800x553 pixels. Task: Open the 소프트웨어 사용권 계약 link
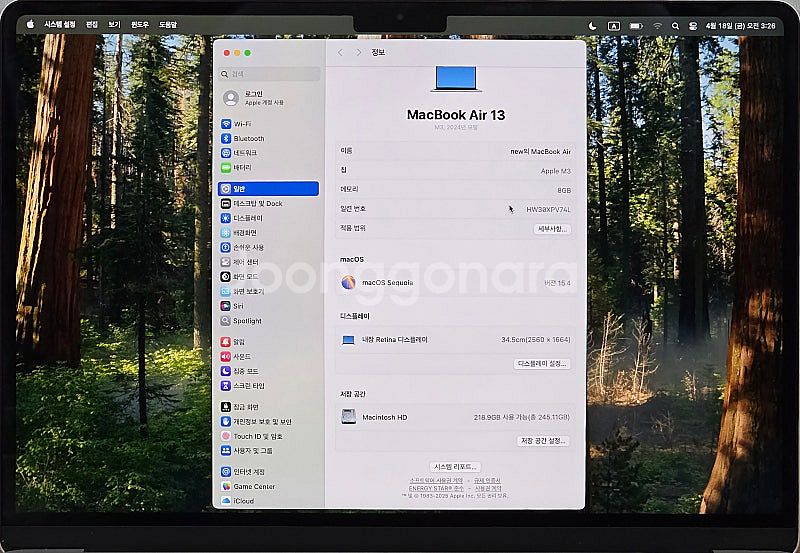click(436, 481)
